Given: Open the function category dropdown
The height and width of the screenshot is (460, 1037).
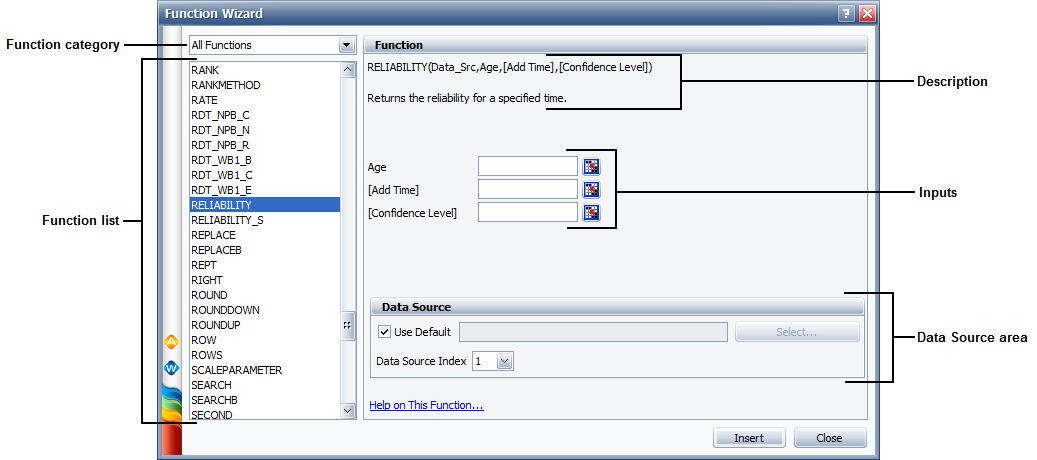Looking at the screenshot, I should click(346, 45).
